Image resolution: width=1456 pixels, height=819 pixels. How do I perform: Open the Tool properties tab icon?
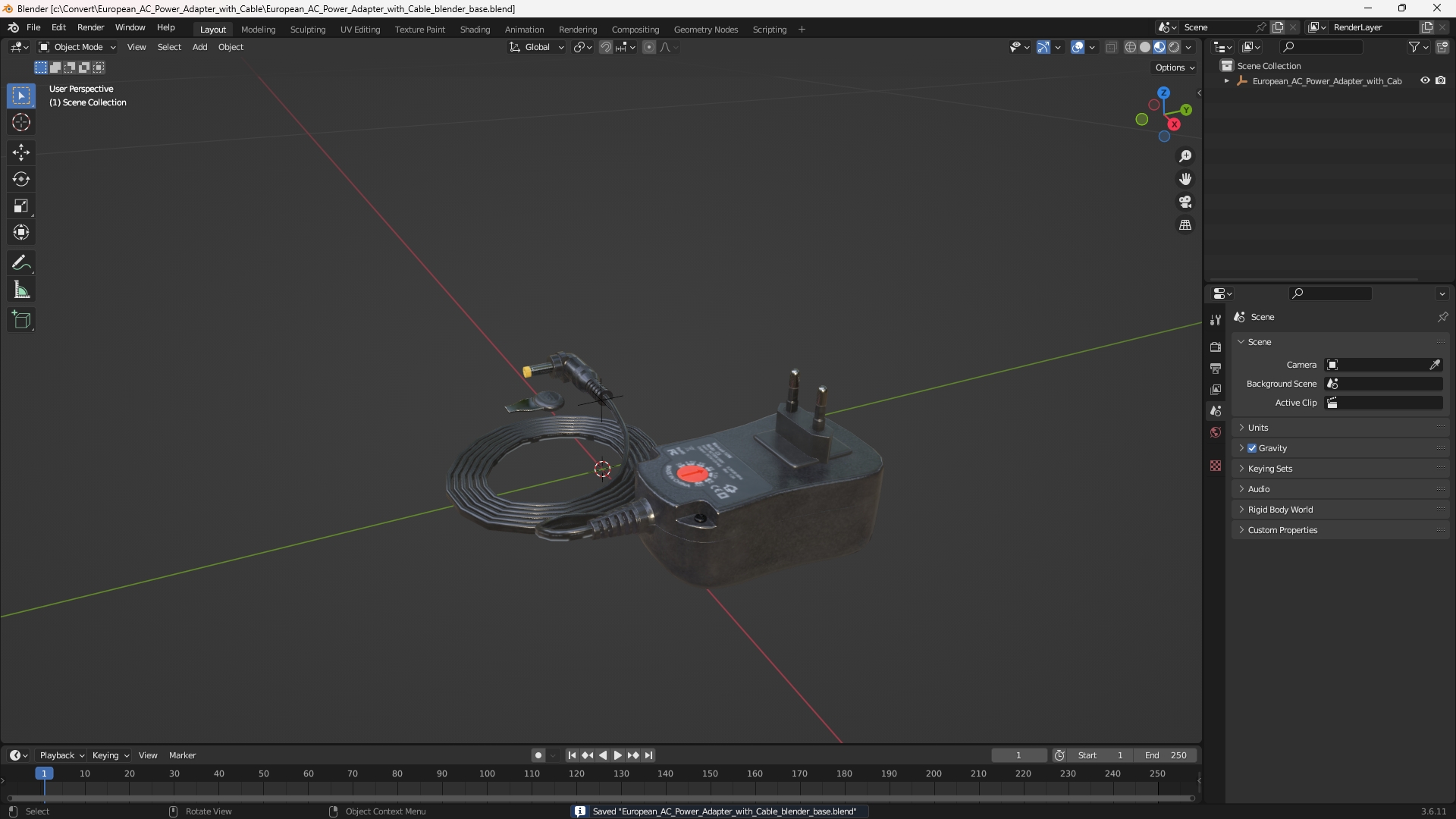1216,320
